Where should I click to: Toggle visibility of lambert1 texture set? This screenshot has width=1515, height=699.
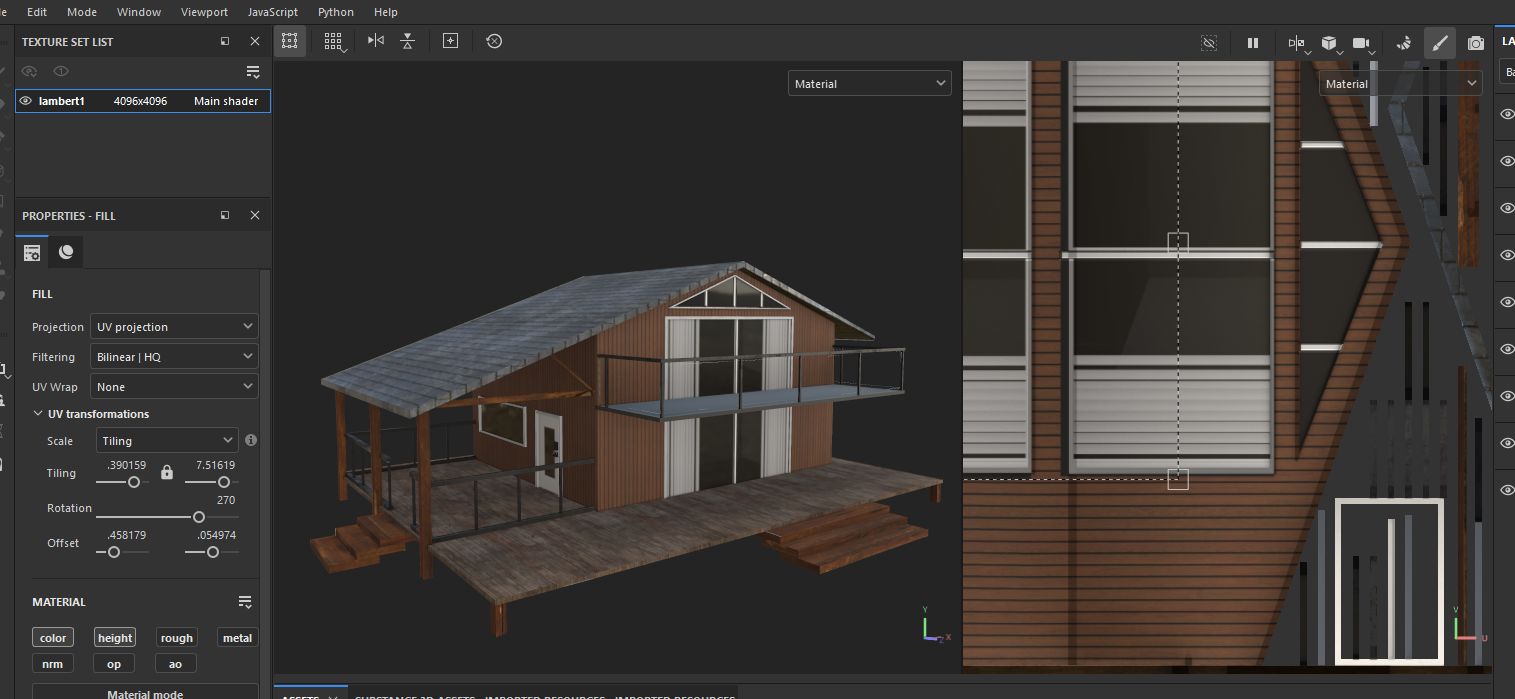pos(26,101)
